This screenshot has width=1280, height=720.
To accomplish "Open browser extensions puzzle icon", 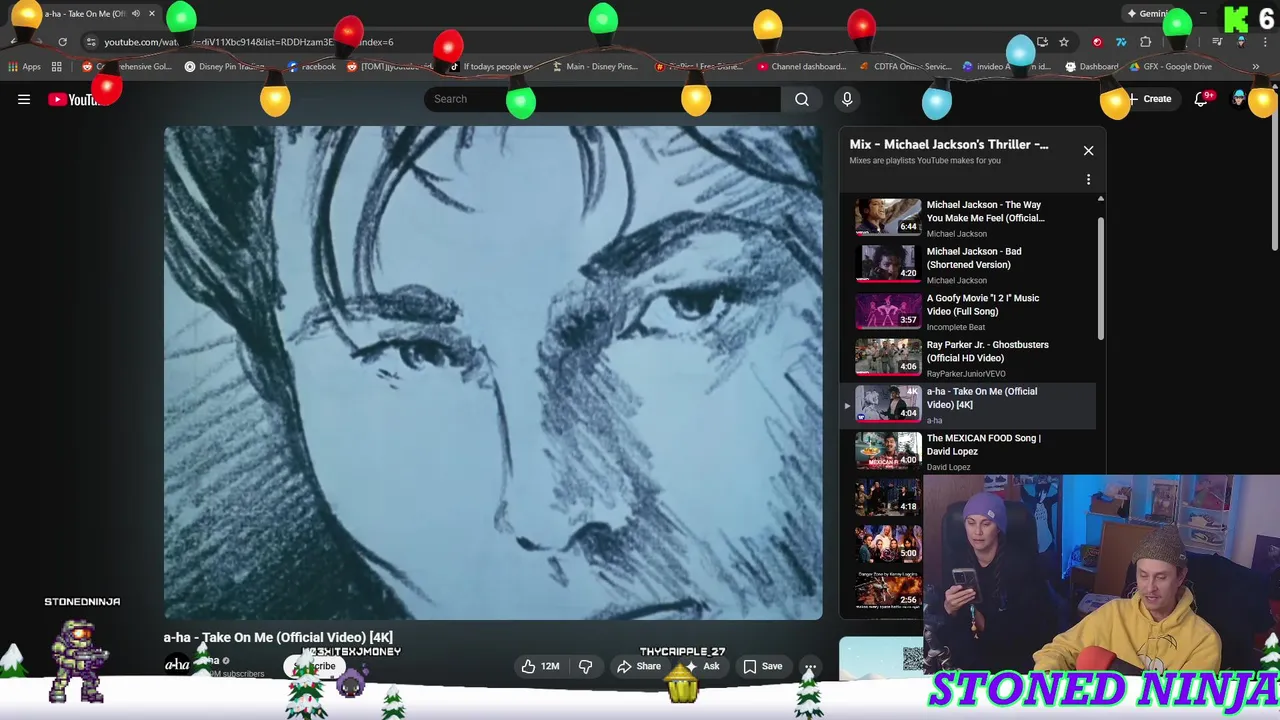I will pyautogui.click(x=1146, y=42).
